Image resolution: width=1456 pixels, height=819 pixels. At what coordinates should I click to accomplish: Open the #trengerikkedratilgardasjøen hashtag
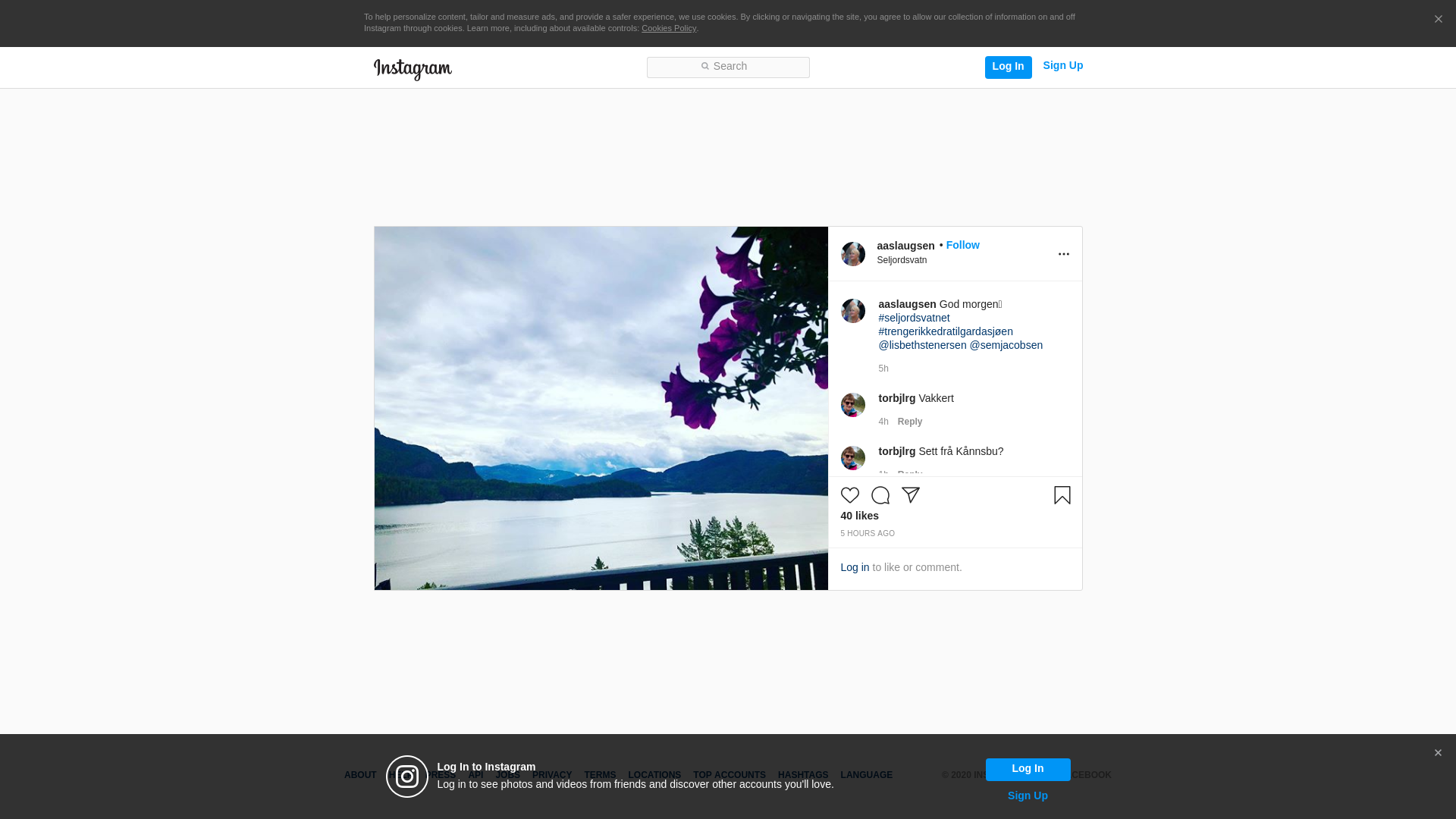point(946,331)
